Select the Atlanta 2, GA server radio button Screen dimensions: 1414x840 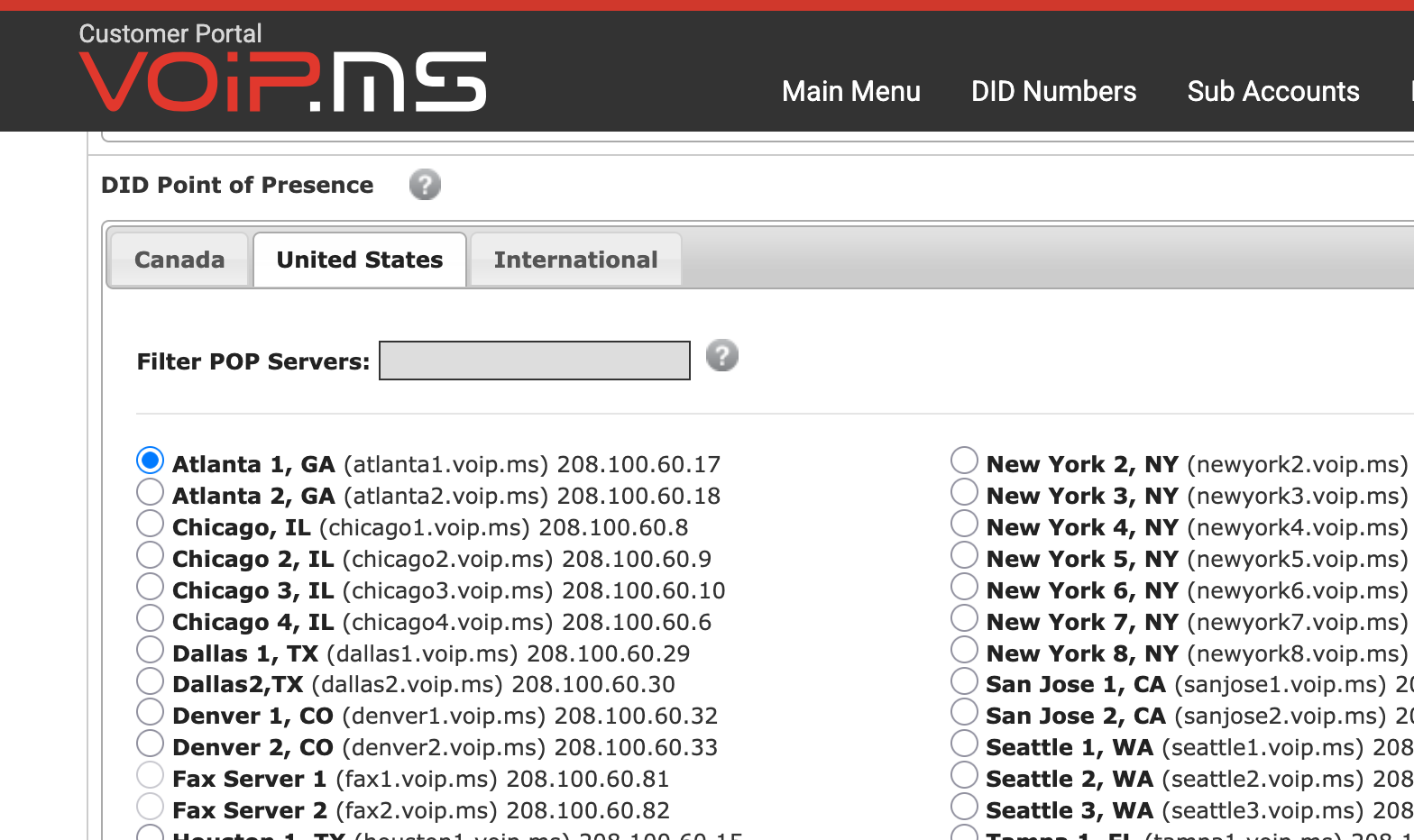(x=150, y=492)
